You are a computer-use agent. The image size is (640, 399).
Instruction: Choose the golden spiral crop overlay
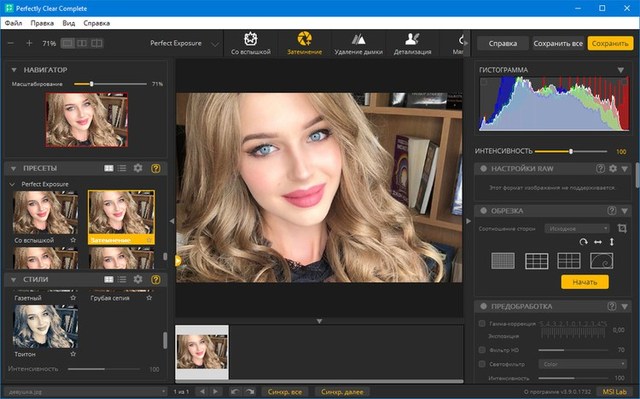pyautogui.click(x=601, y=261)
